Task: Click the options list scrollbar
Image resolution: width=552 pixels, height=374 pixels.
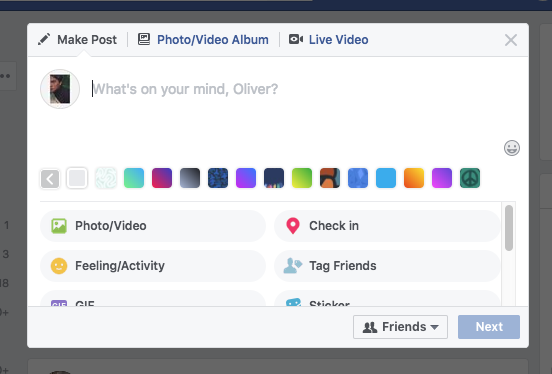Action: 509,228
